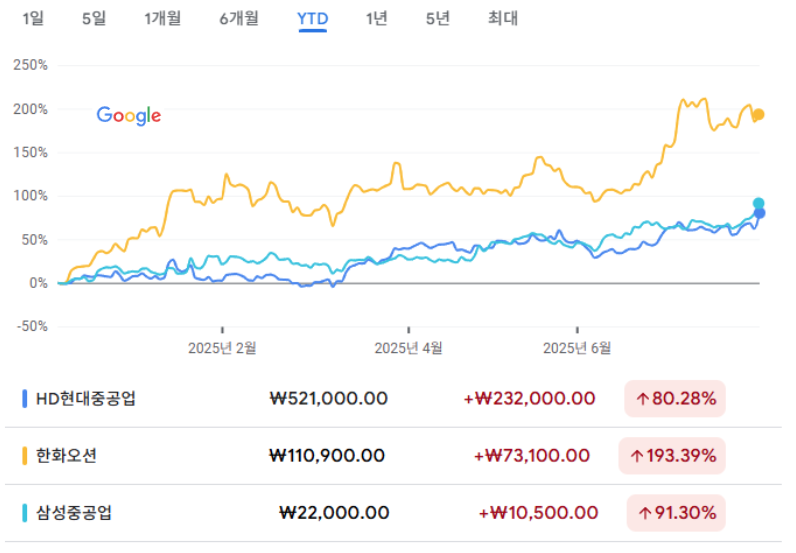Select the YTD tab
Viewport: 796px width, 553px height.
[x=313, y=19]
